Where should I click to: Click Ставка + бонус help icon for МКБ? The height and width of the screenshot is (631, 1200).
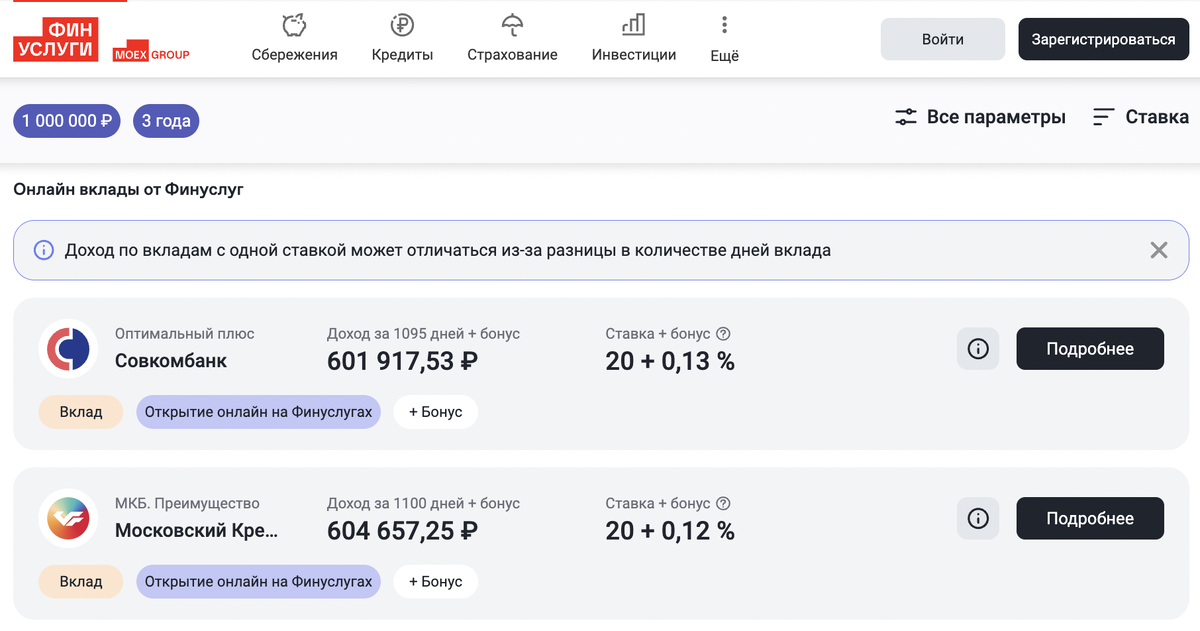point(724,504)
